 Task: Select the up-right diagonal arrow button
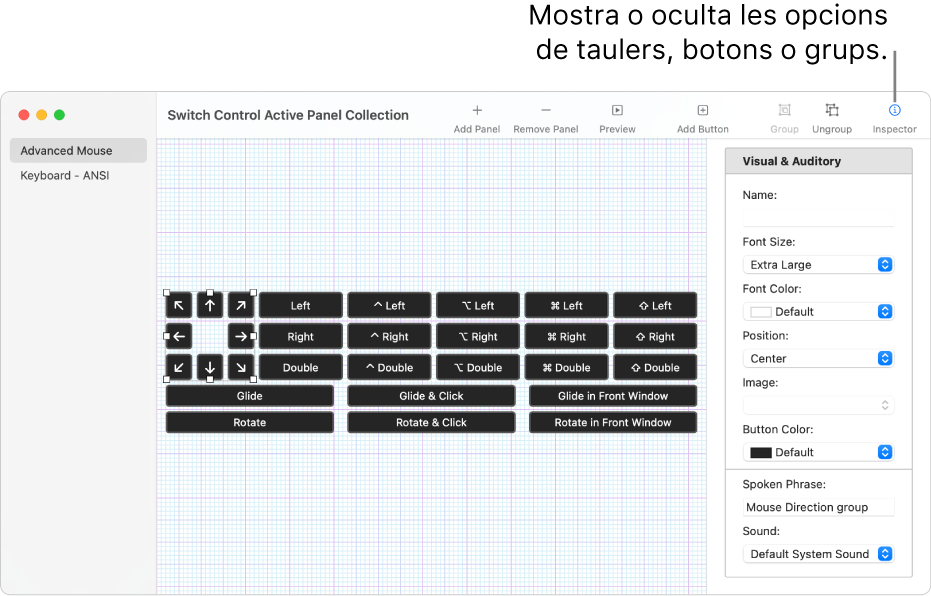240,306
